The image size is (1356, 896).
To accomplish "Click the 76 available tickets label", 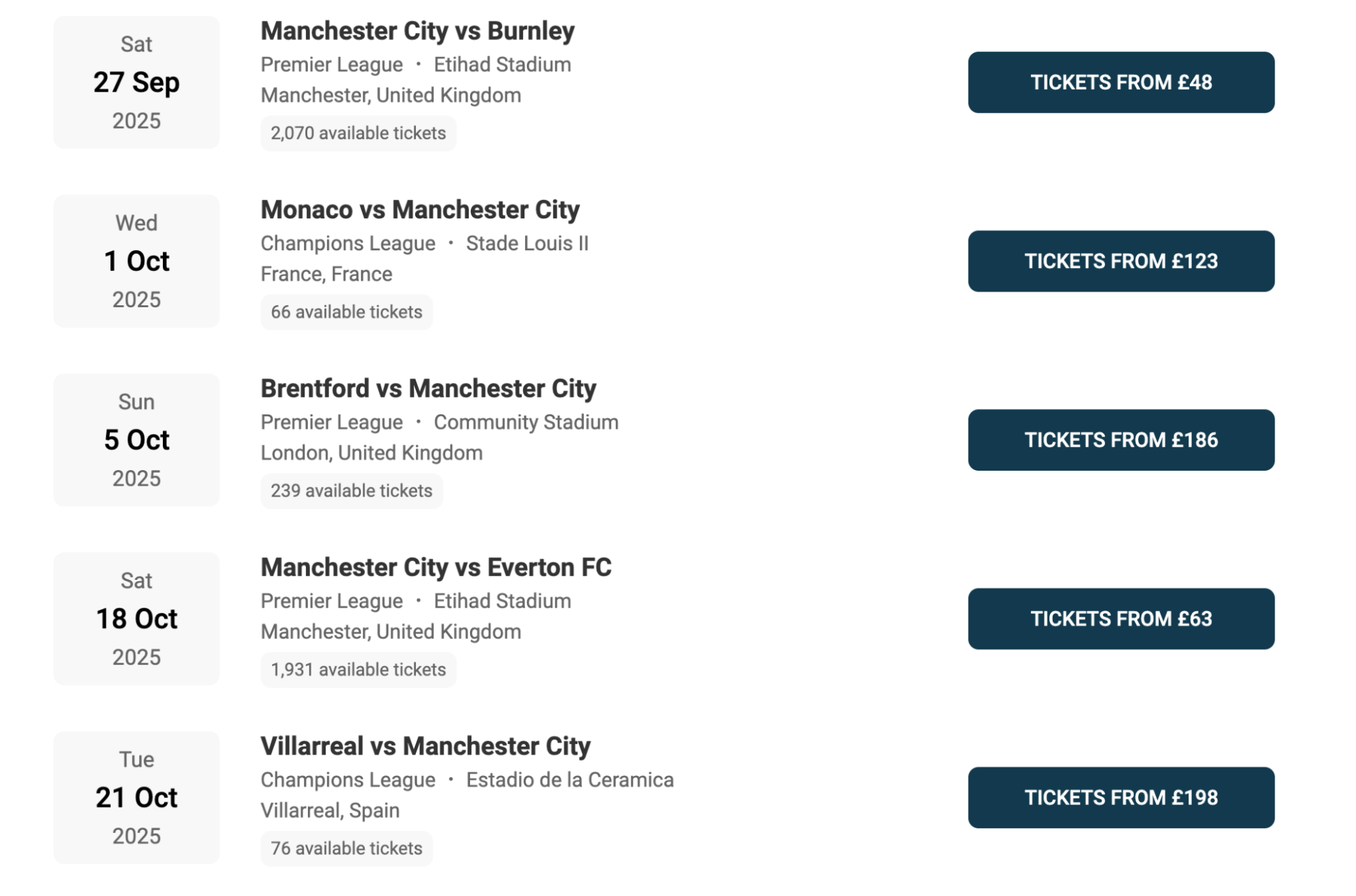I will coord(346,848).
